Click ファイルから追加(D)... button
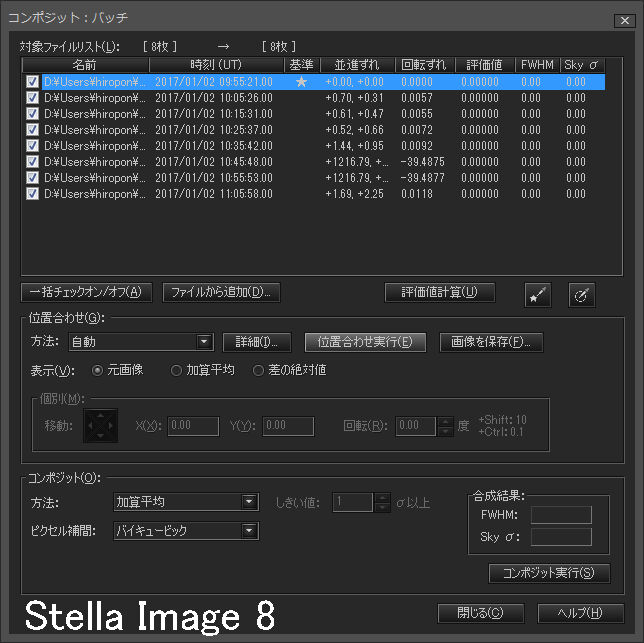Screen dimensions: 644x643 (x=221, y=292)
